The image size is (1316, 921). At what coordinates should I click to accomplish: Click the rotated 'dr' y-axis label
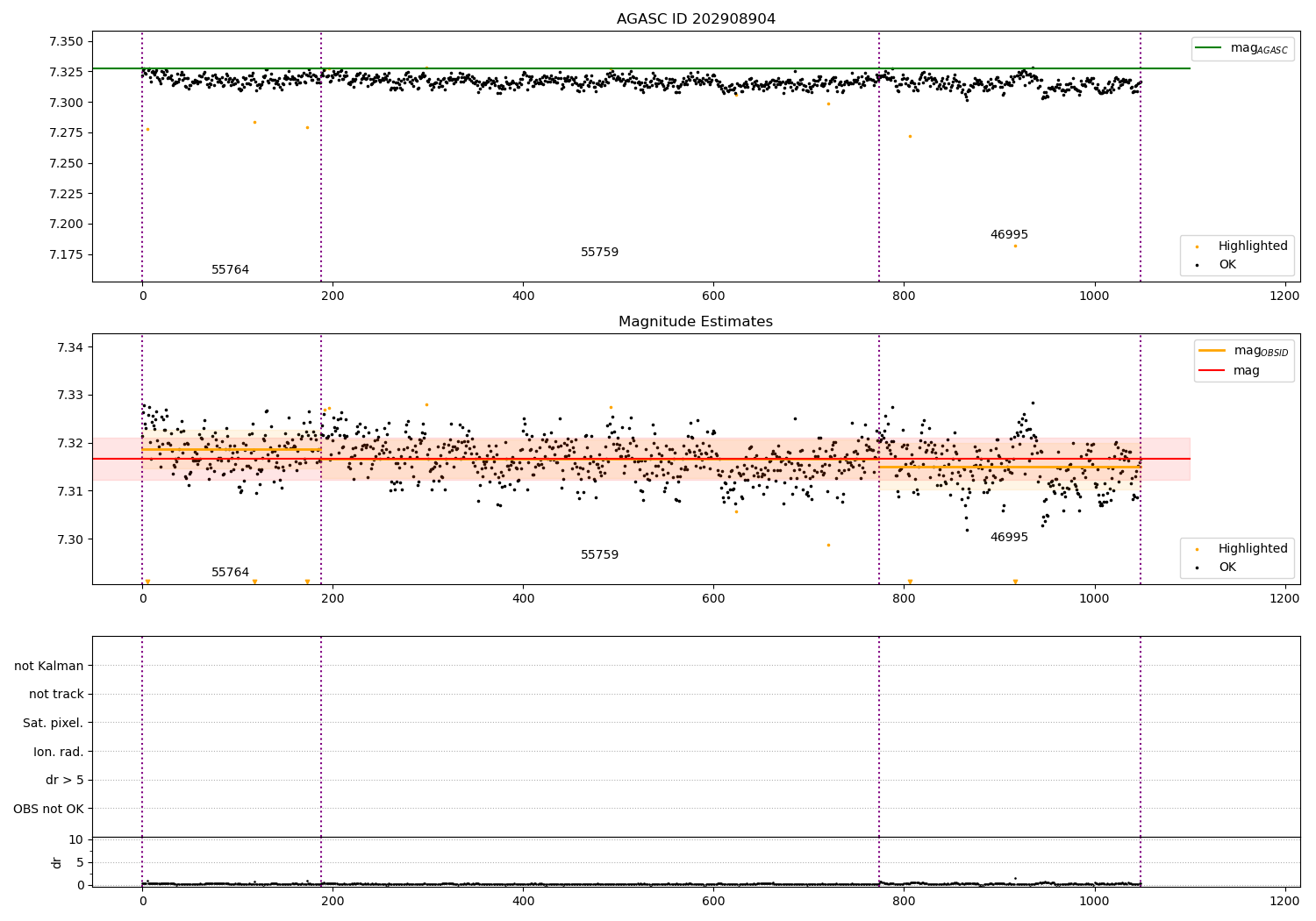click(57, 862)
